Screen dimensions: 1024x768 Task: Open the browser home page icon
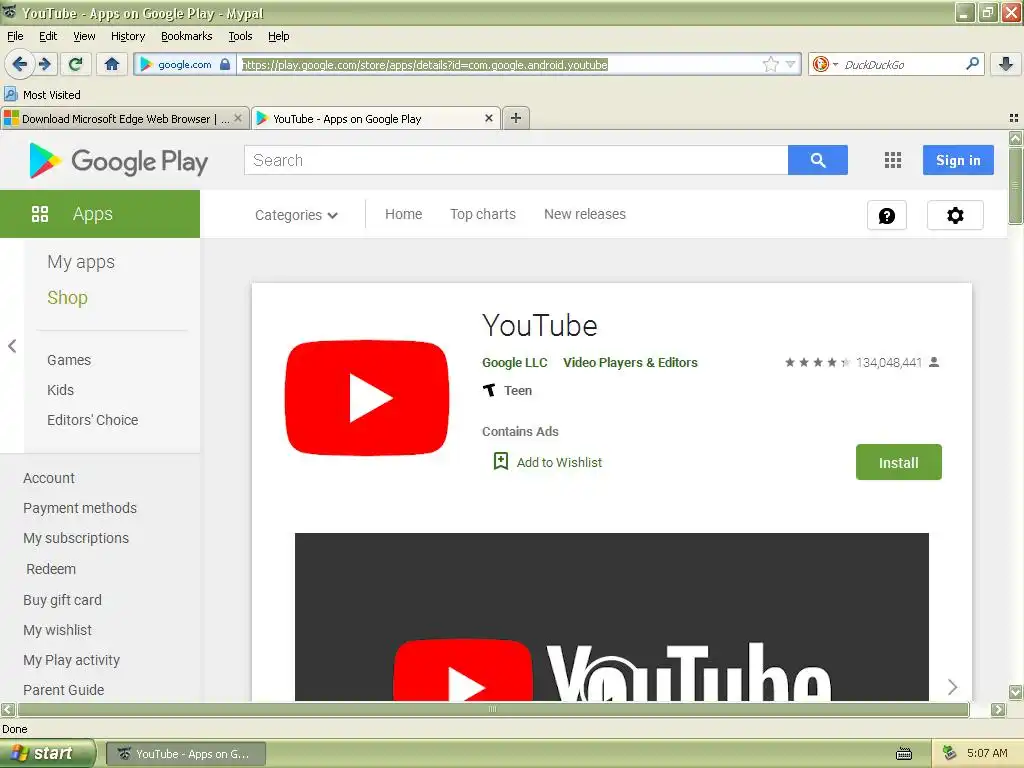coord(112,64)
